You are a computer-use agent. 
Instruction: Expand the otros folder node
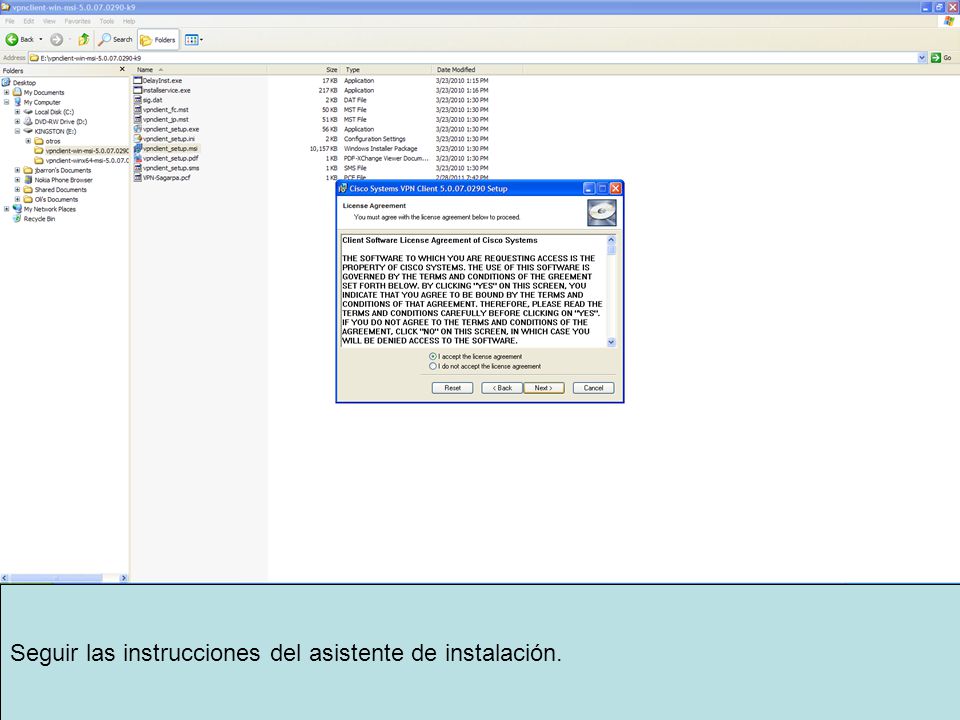tap(28, 141)
